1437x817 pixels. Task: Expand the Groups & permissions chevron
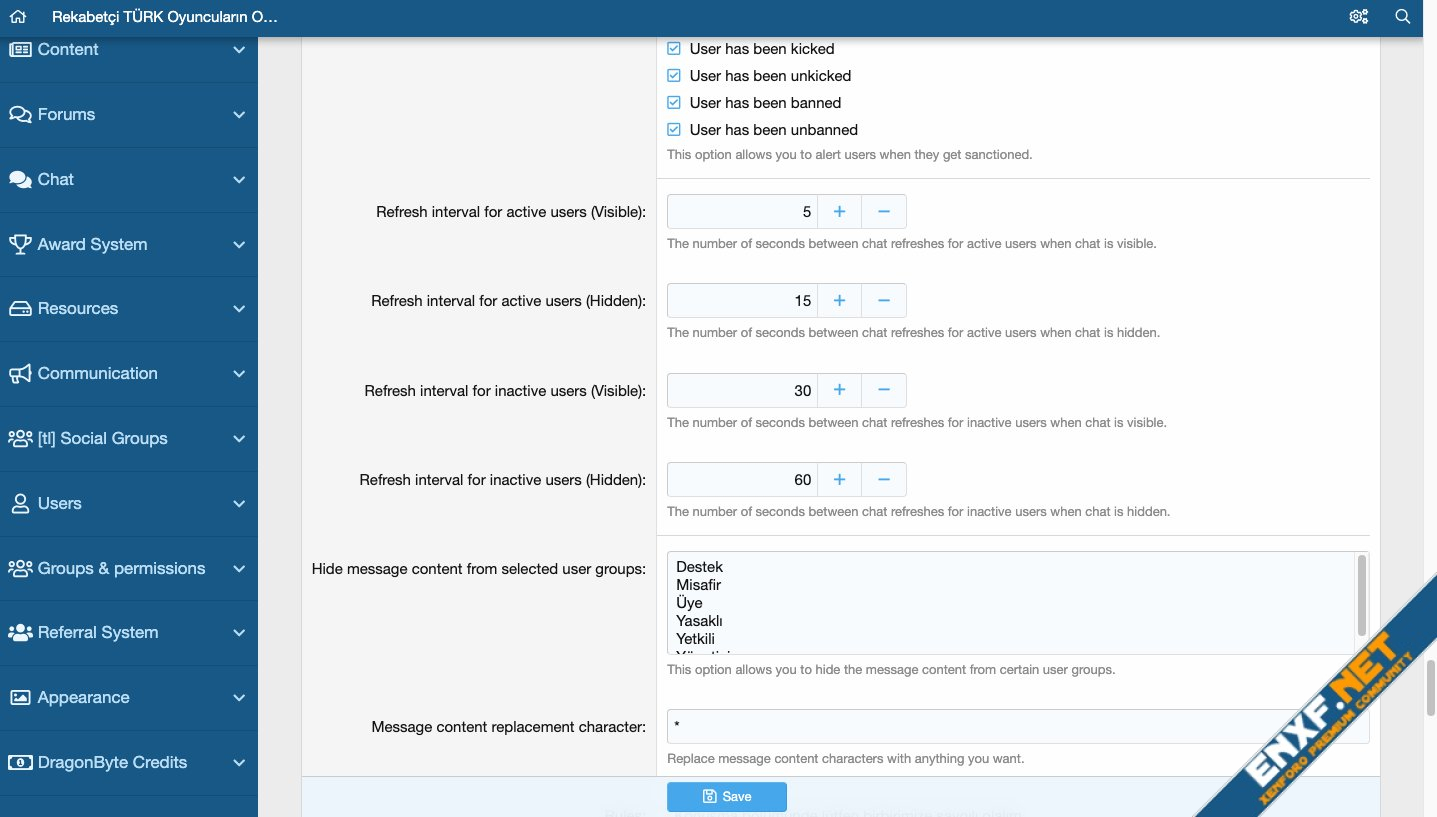[239, 568]
